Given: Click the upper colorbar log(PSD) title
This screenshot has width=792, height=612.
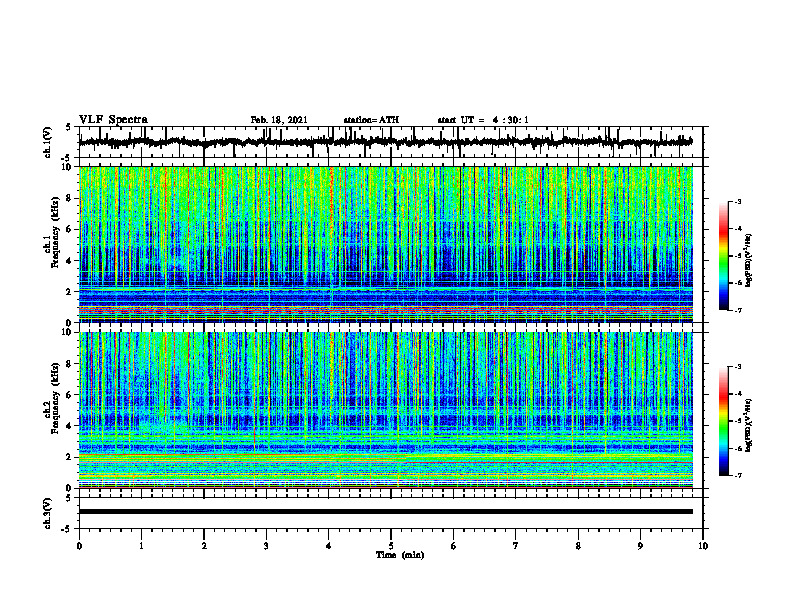Looking at the screenshot, I should tap(750, 261).
